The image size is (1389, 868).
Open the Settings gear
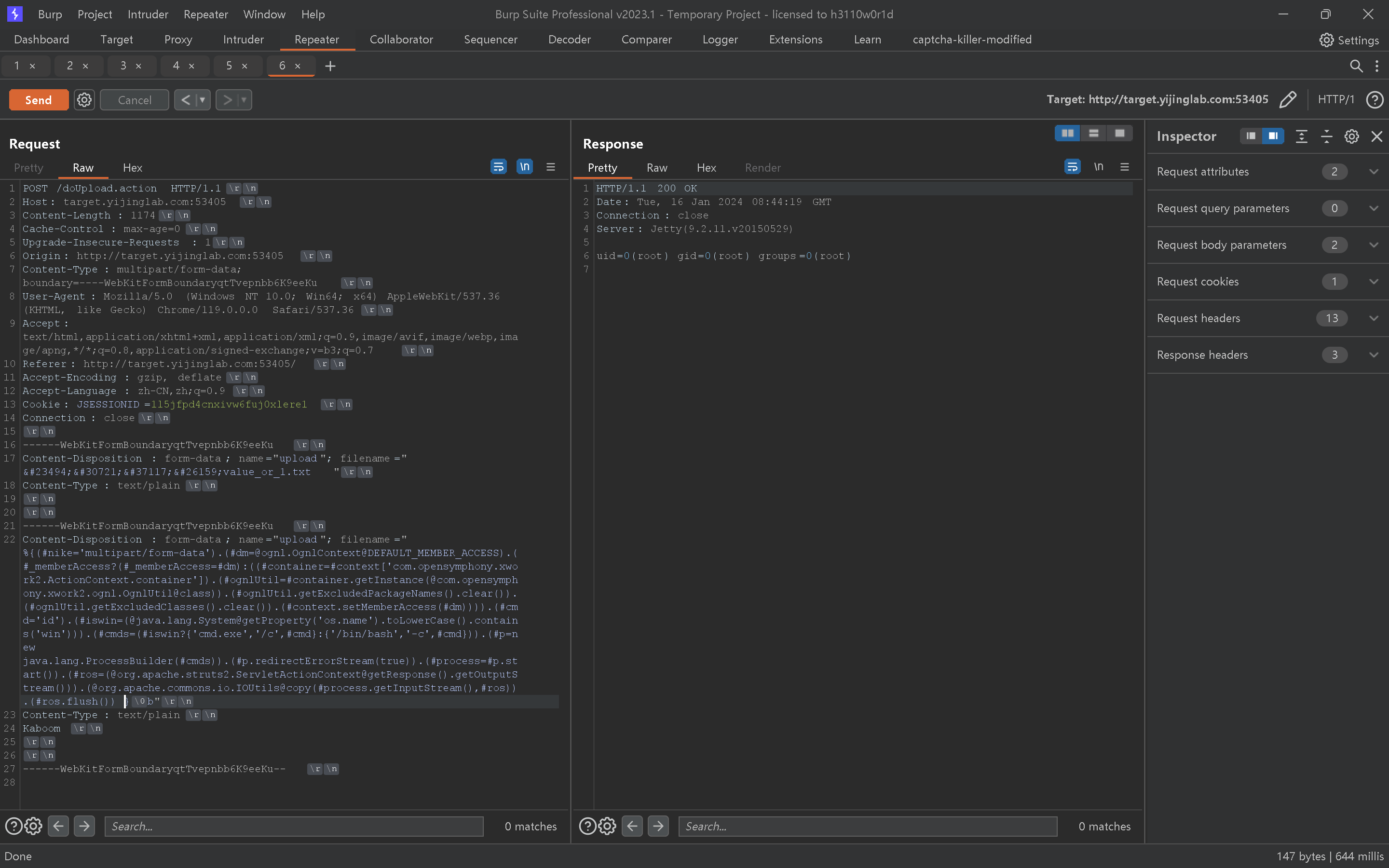[1326, 40]
